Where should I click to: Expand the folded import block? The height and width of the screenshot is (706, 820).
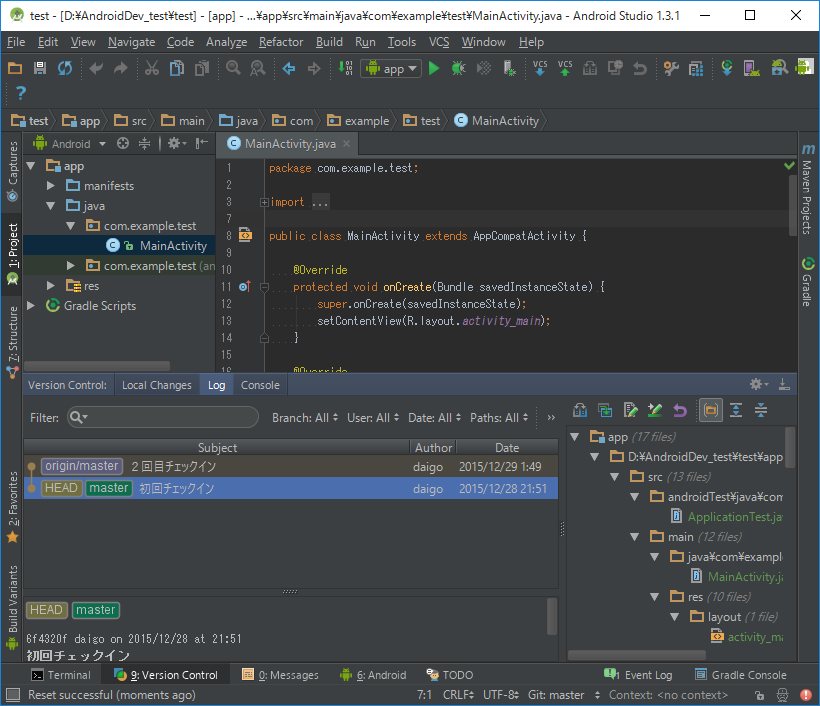coord(264,202)
